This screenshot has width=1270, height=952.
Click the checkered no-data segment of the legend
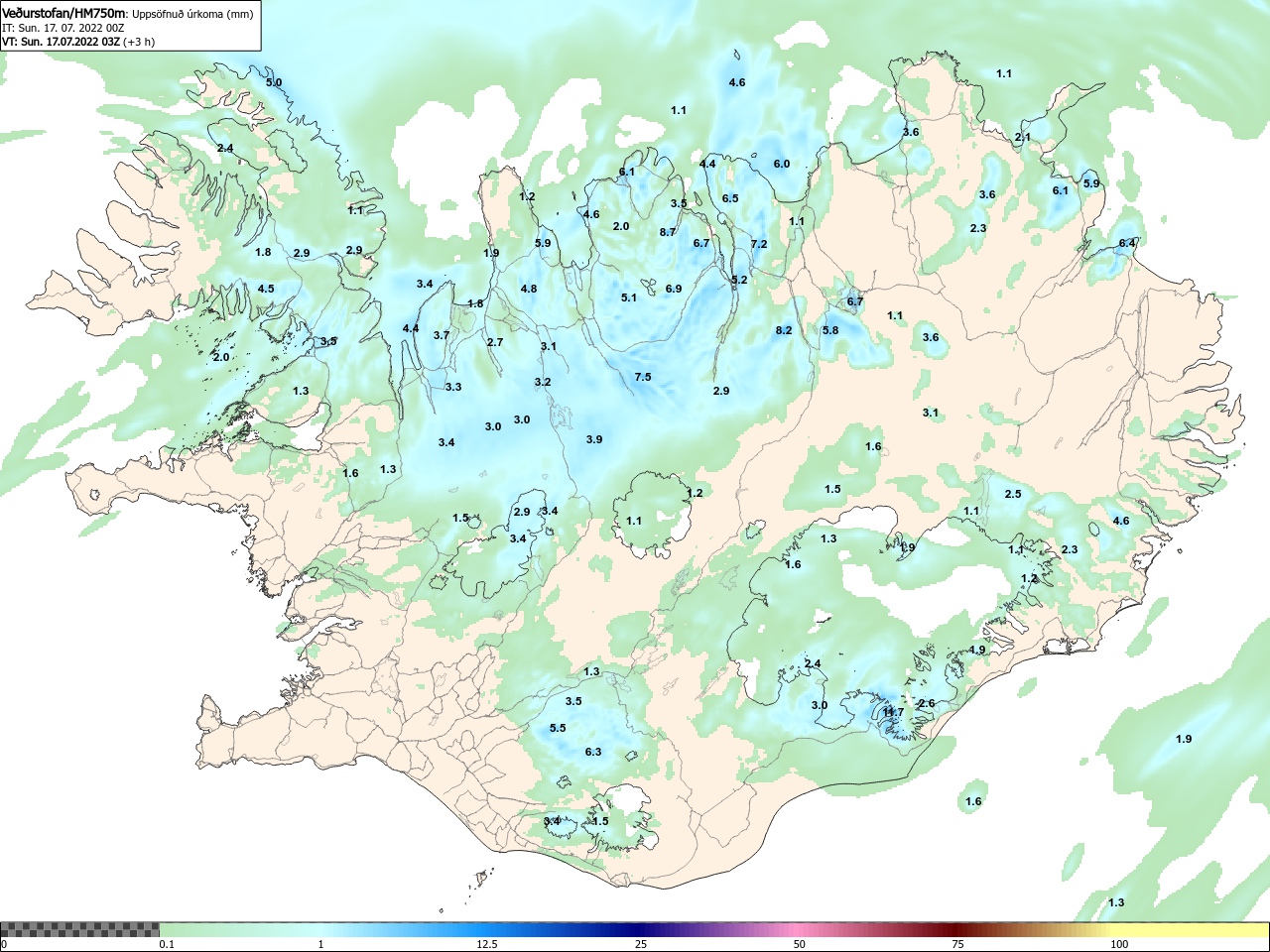coord(79,930)
